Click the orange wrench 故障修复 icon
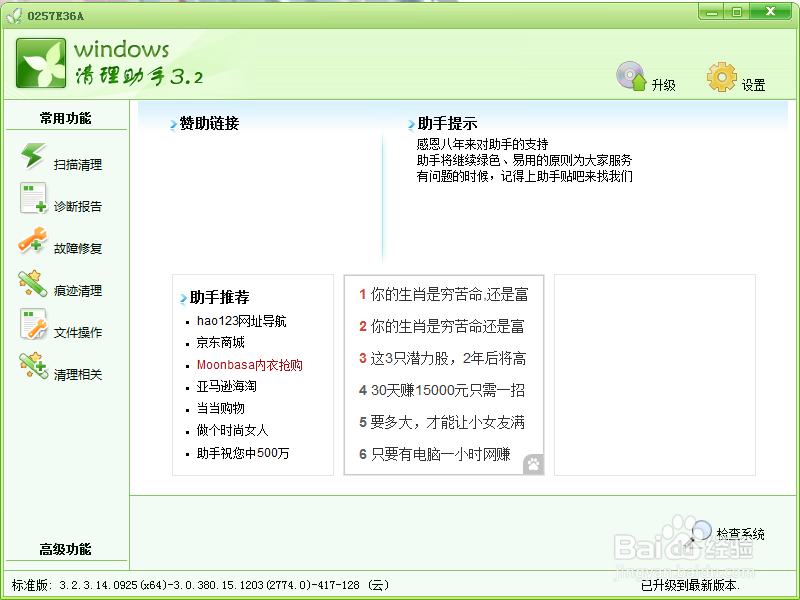Screen dimensions: 800x600 (x=33, y=240)
